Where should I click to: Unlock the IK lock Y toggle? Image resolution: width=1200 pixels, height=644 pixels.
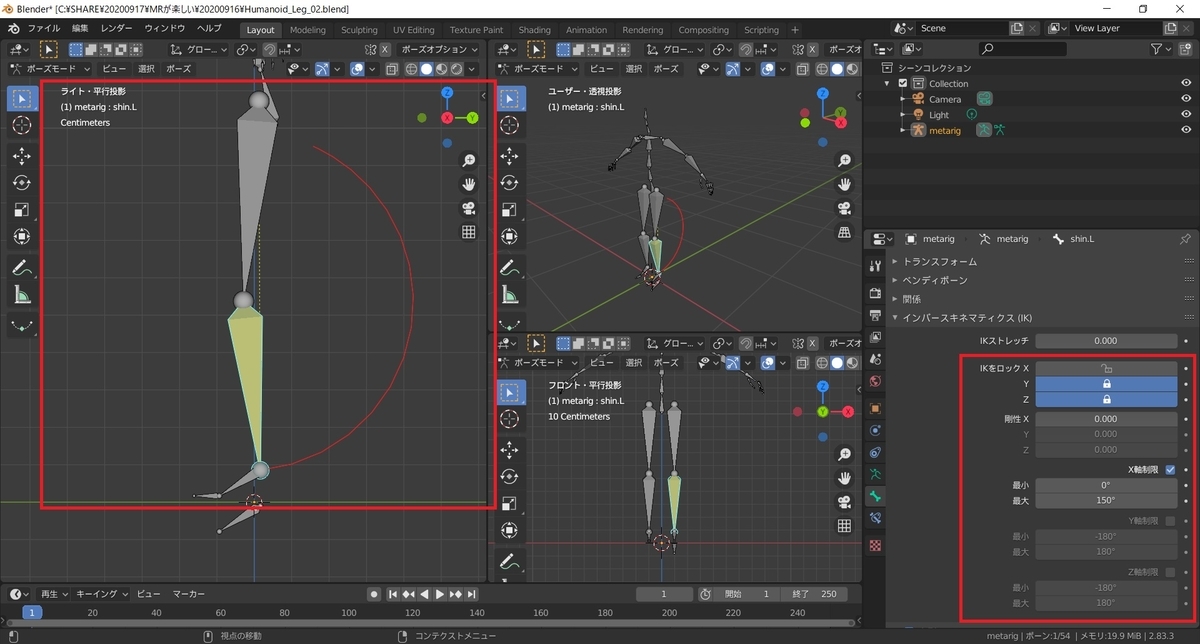1106,383
